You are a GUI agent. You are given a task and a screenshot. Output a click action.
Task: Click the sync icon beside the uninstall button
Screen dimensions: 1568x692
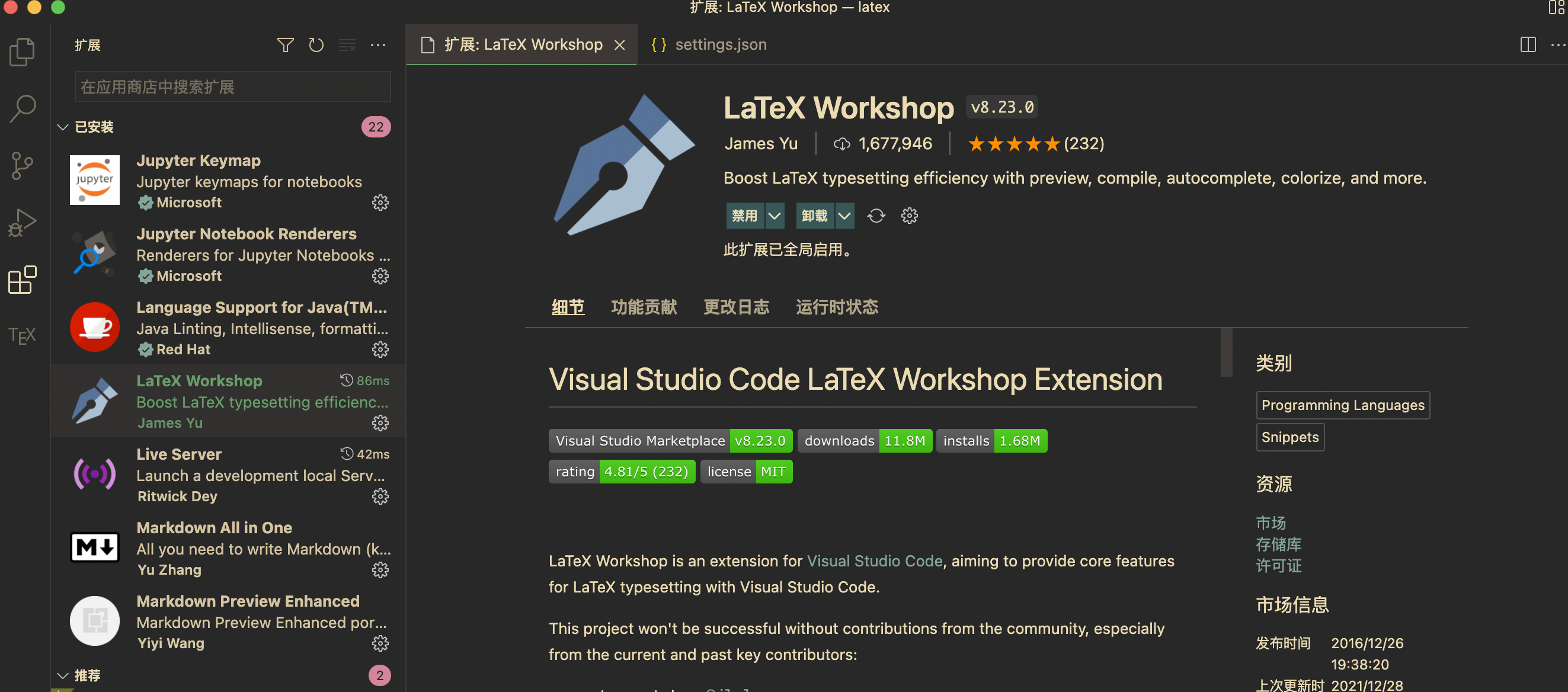click(876, 216)
